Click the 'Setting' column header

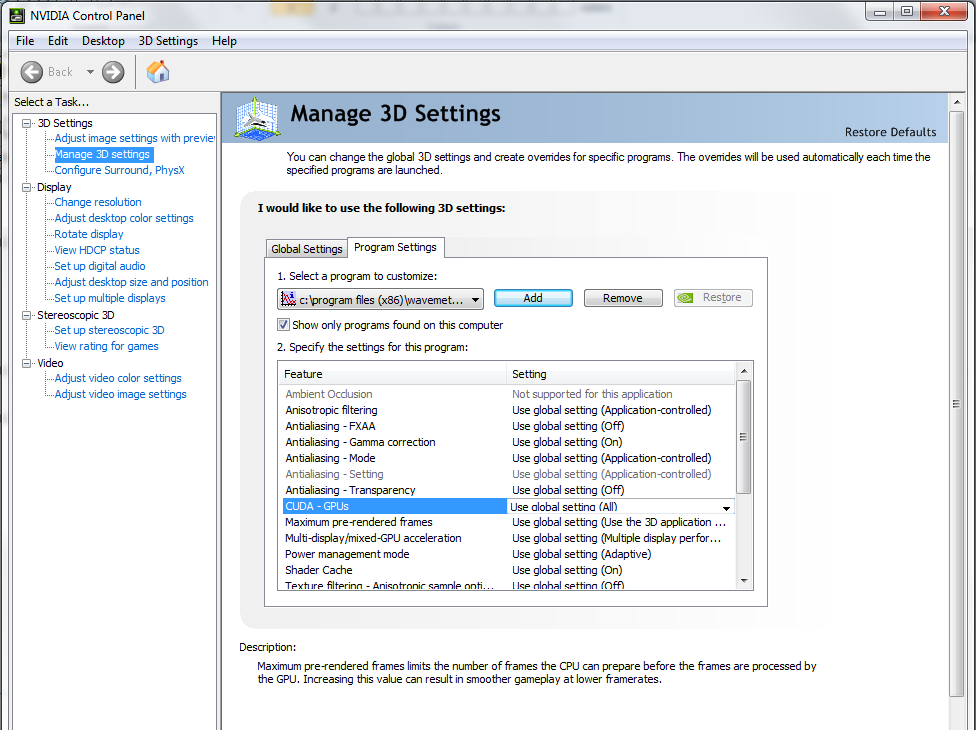pos(621,374)
